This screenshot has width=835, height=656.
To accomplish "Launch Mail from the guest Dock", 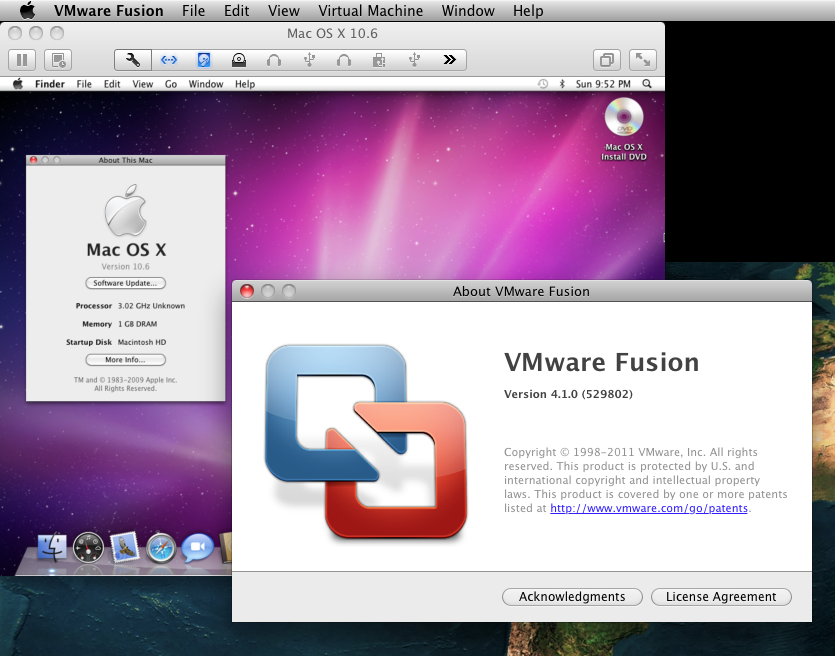I will pos(125,547).
